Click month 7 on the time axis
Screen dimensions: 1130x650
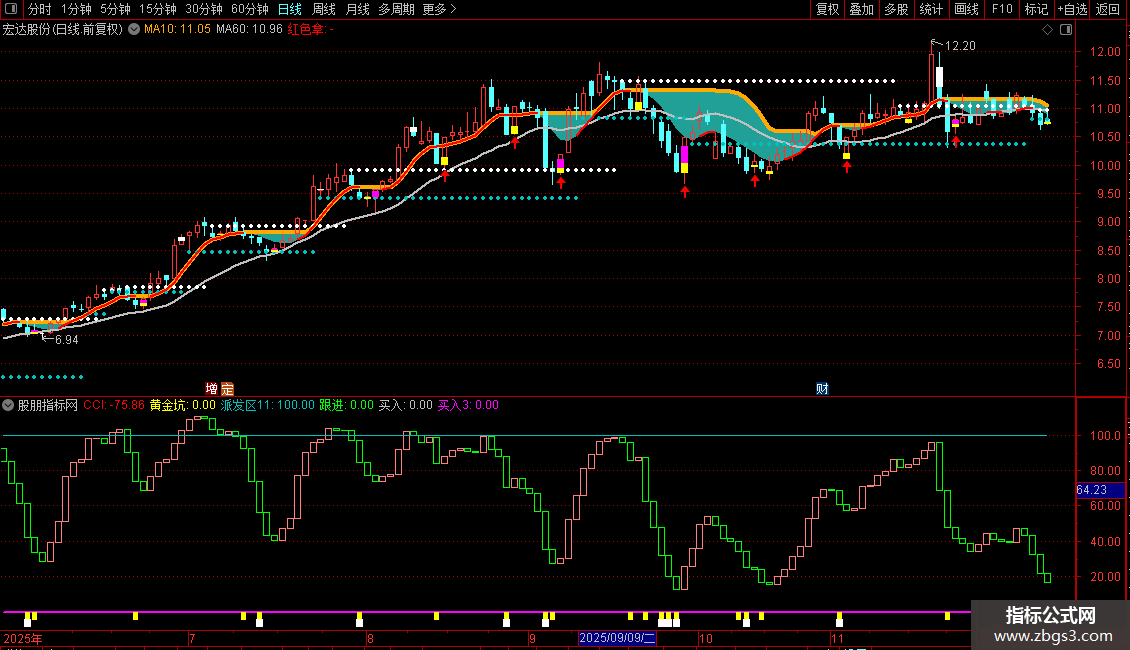(192, 638)
